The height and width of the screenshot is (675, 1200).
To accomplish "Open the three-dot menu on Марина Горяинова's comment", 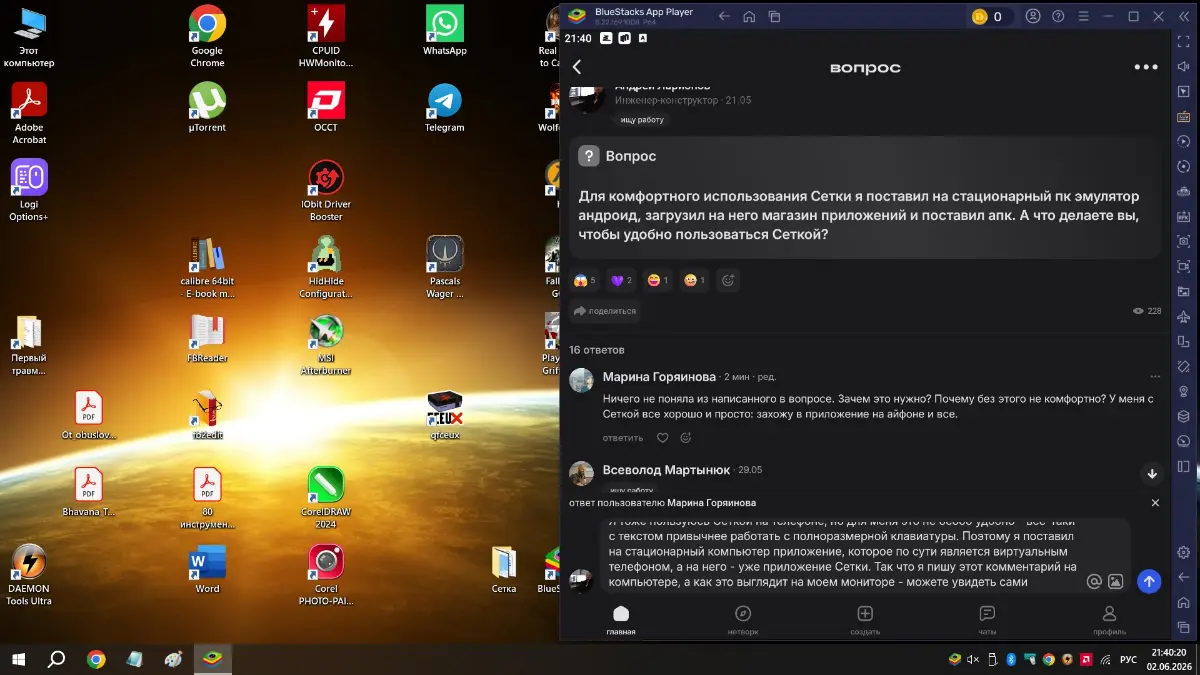I will (x=1155, y=377).
